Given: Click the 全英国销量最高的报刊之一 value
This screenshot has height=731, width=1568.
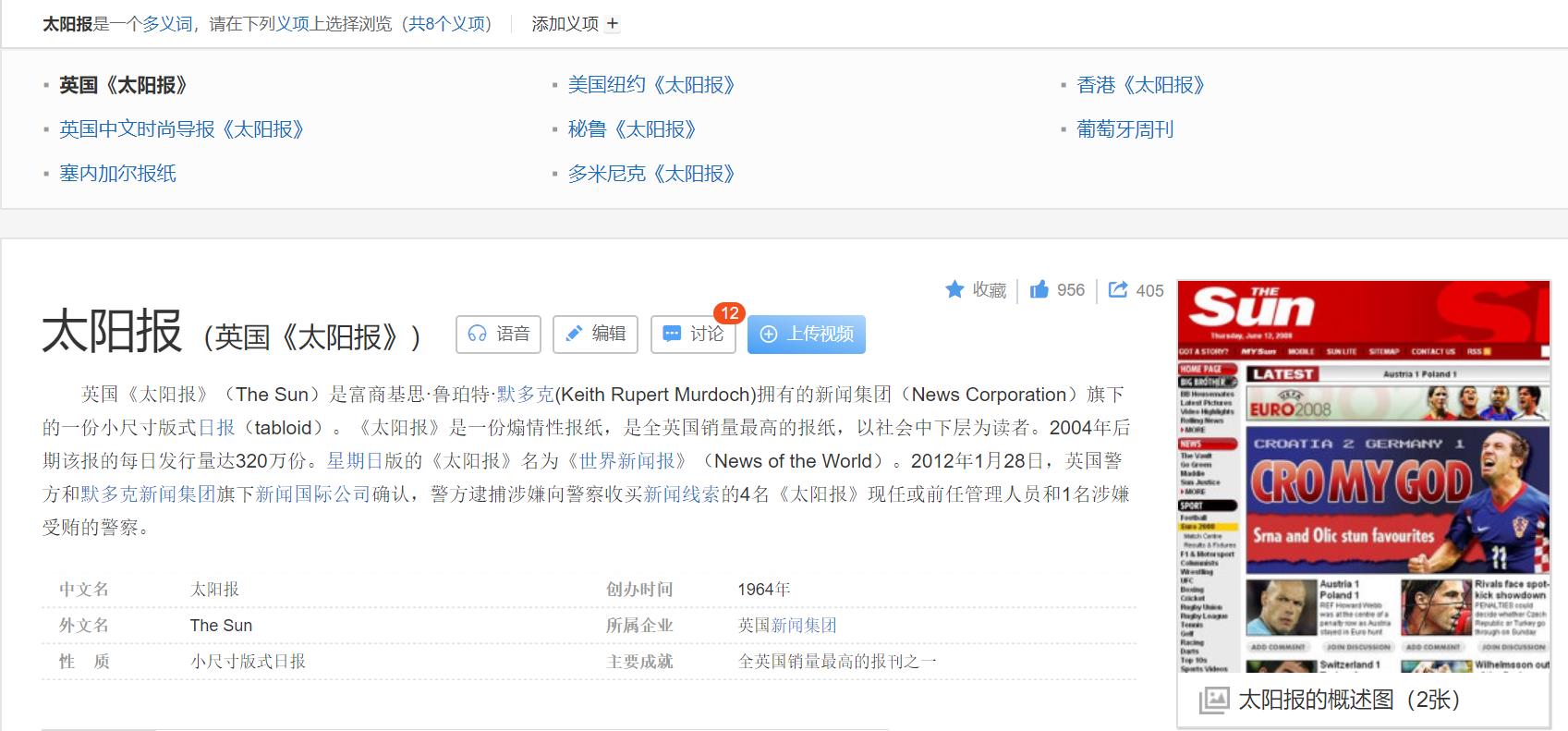Looking at the screenshot, I should coord(837,662).
